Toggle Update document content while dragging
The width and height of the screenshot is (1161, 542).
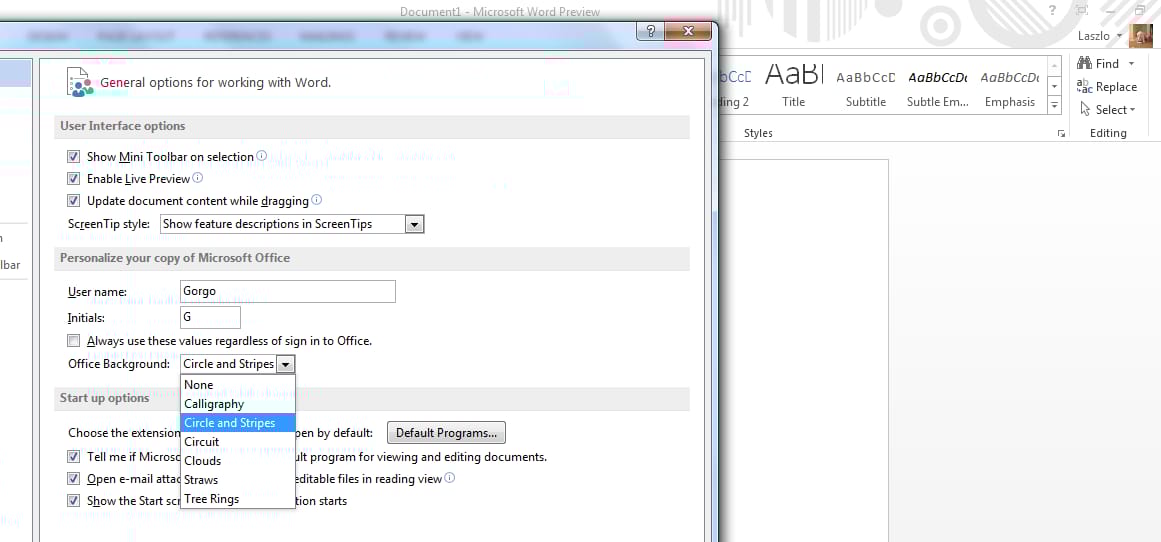pyautogui.click(x=73, y=201)
